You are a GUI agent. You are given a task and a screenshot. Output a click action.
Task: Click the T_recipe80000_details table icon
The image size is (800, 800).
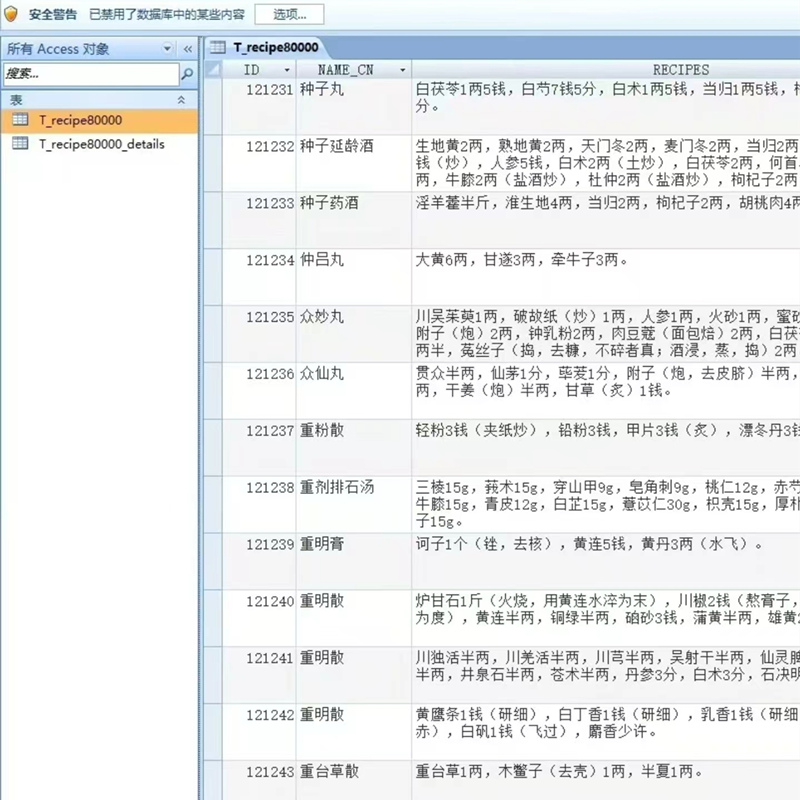20,143
